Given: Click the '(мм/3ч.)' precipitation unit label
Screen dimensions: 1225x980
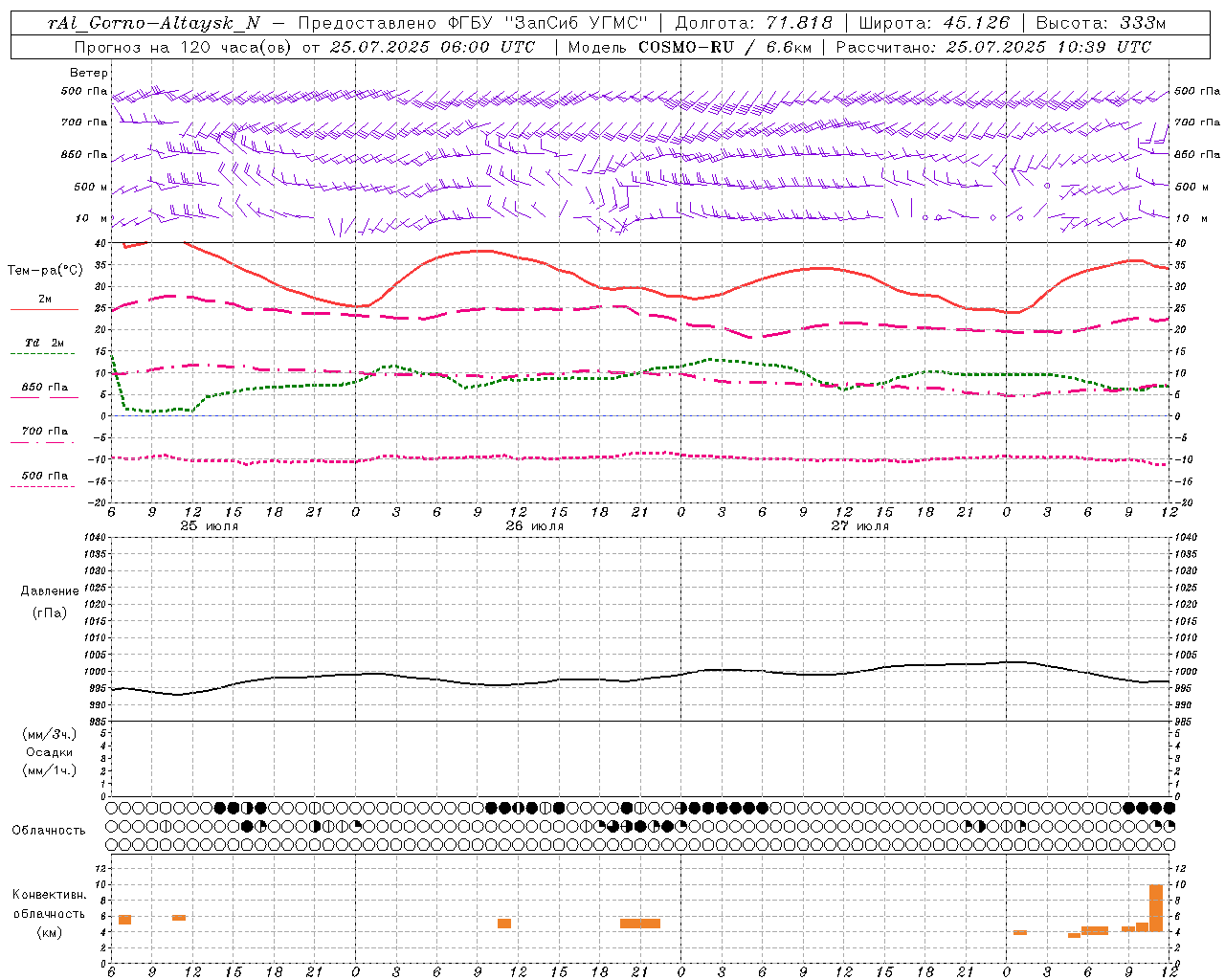Looking at the screenshot, I should pos(50,735).
